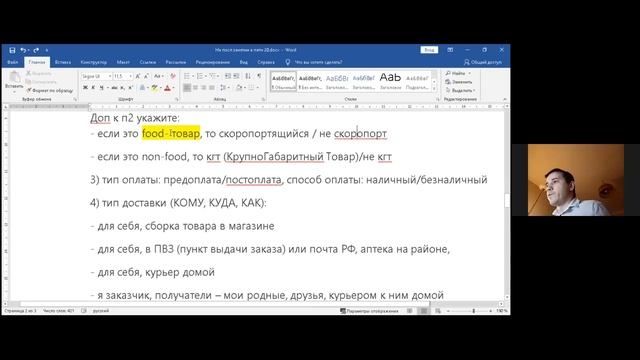Justify the paragraph text
Viewport: 640px width, 360px height.
pyautogui.click(x=212, y=88)
